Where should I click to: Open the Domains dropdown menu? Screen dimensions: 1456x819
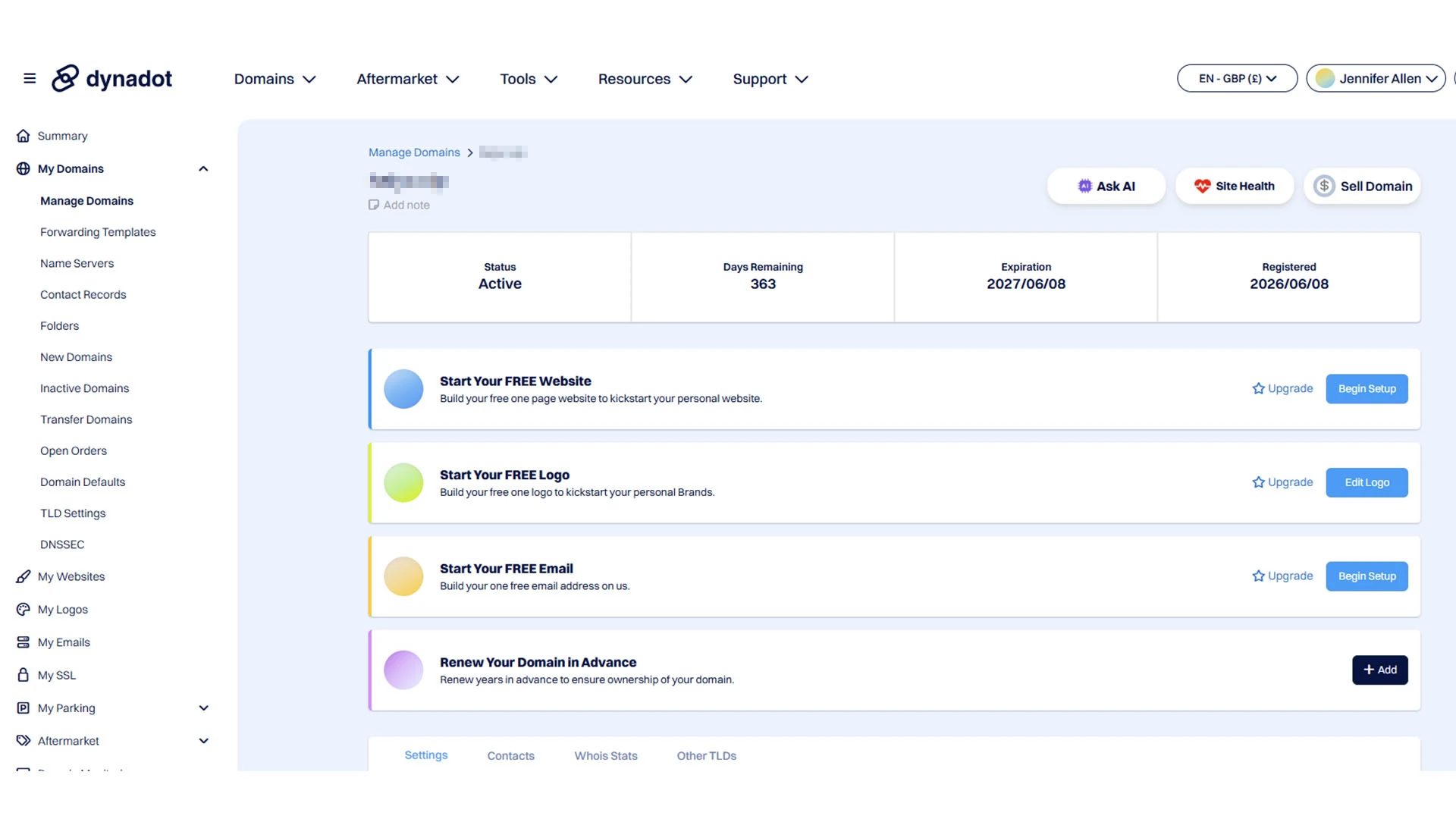pos(275,79)
